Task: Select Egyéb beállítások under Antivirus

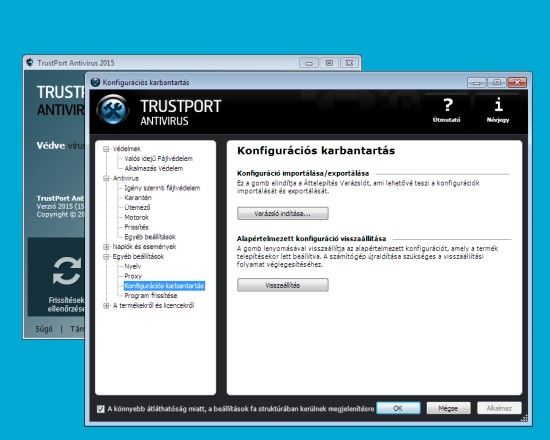Action: pos(150,237)
